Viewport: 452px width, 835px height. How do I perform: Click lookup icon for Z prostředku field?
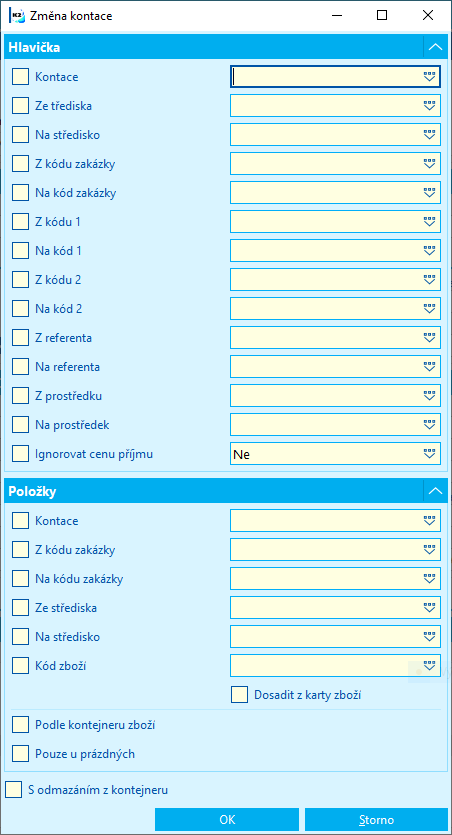click(429, 395)
